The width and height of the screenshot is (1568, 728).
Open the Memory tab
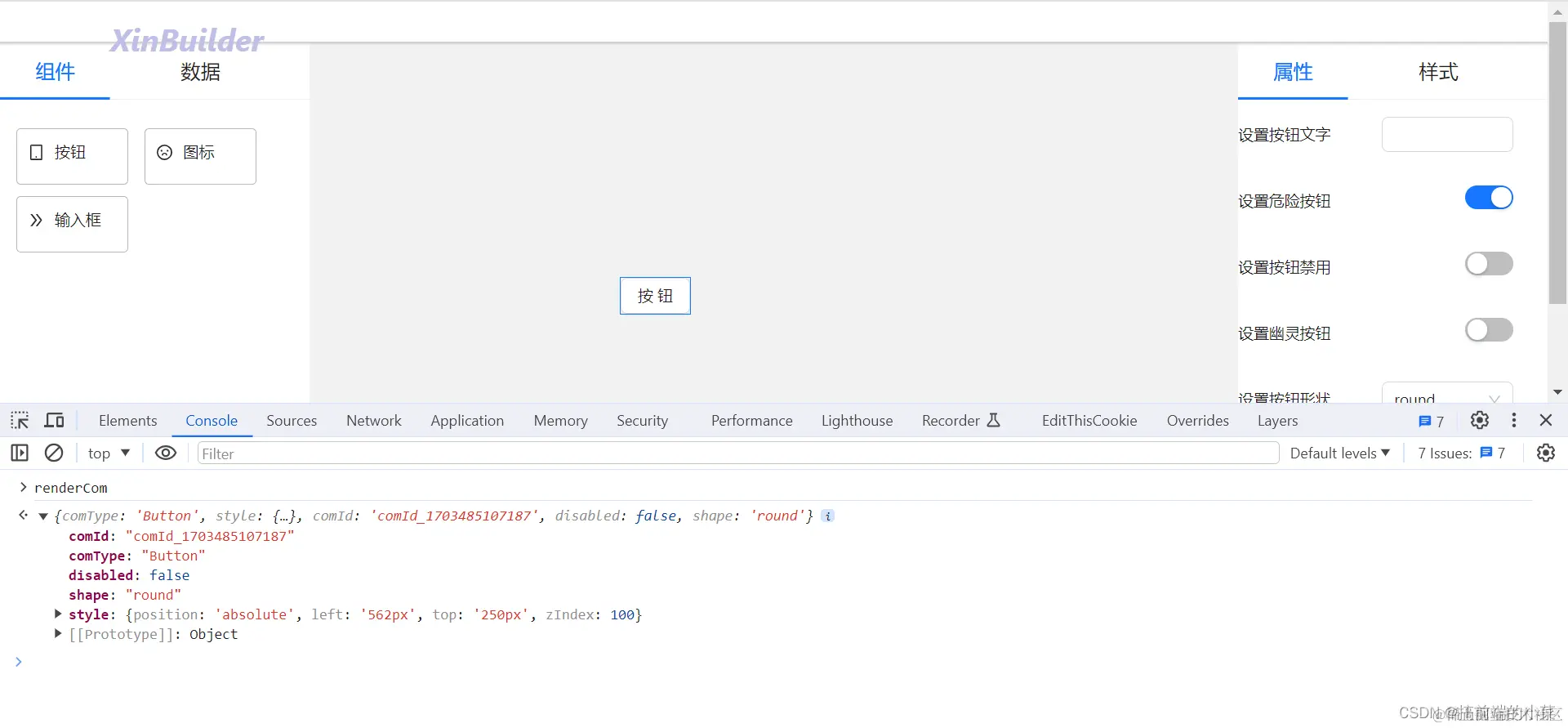[560, 420]
